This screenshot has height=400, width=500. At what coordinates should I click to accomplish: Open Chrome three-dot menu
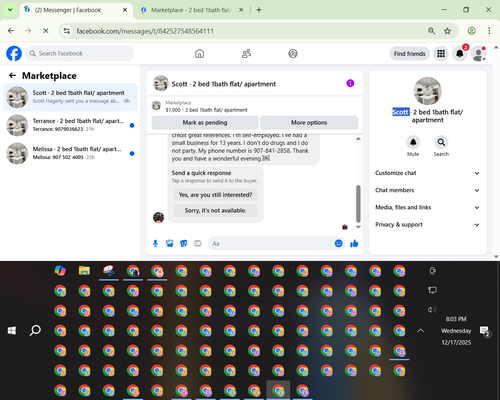click(x=489, y=31)
